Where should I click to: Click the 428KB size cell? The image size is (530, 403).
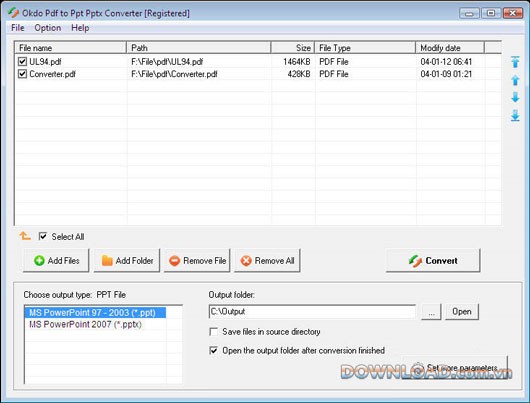pyautogui.click(x=299, y=74)
